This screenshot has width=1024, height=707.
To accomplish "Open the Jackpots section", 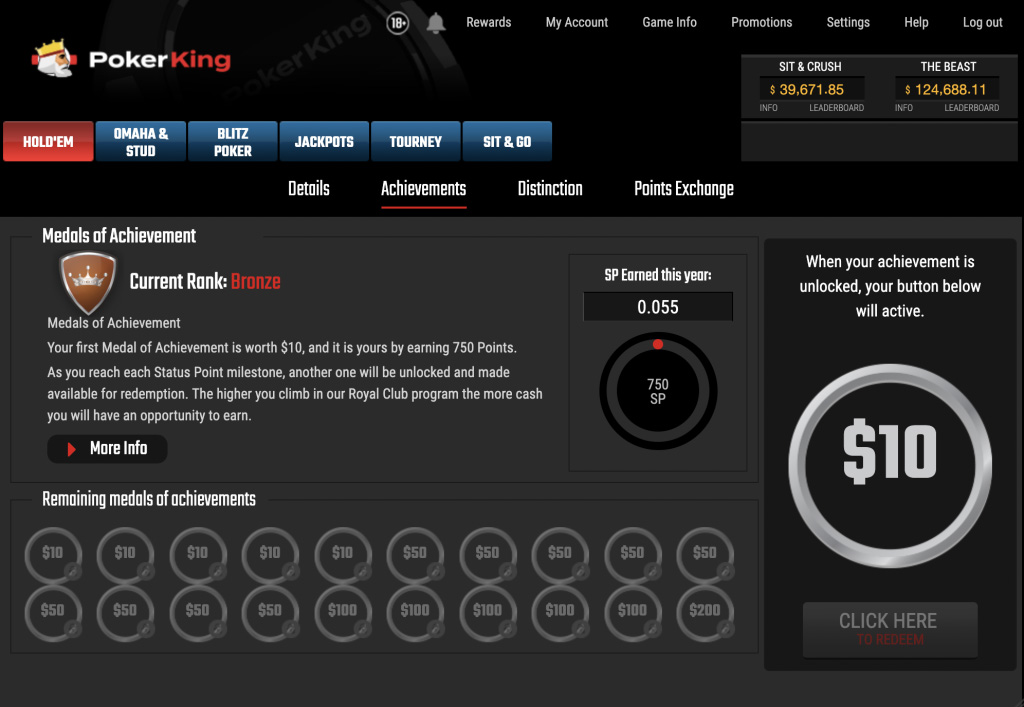I will 324,142.
